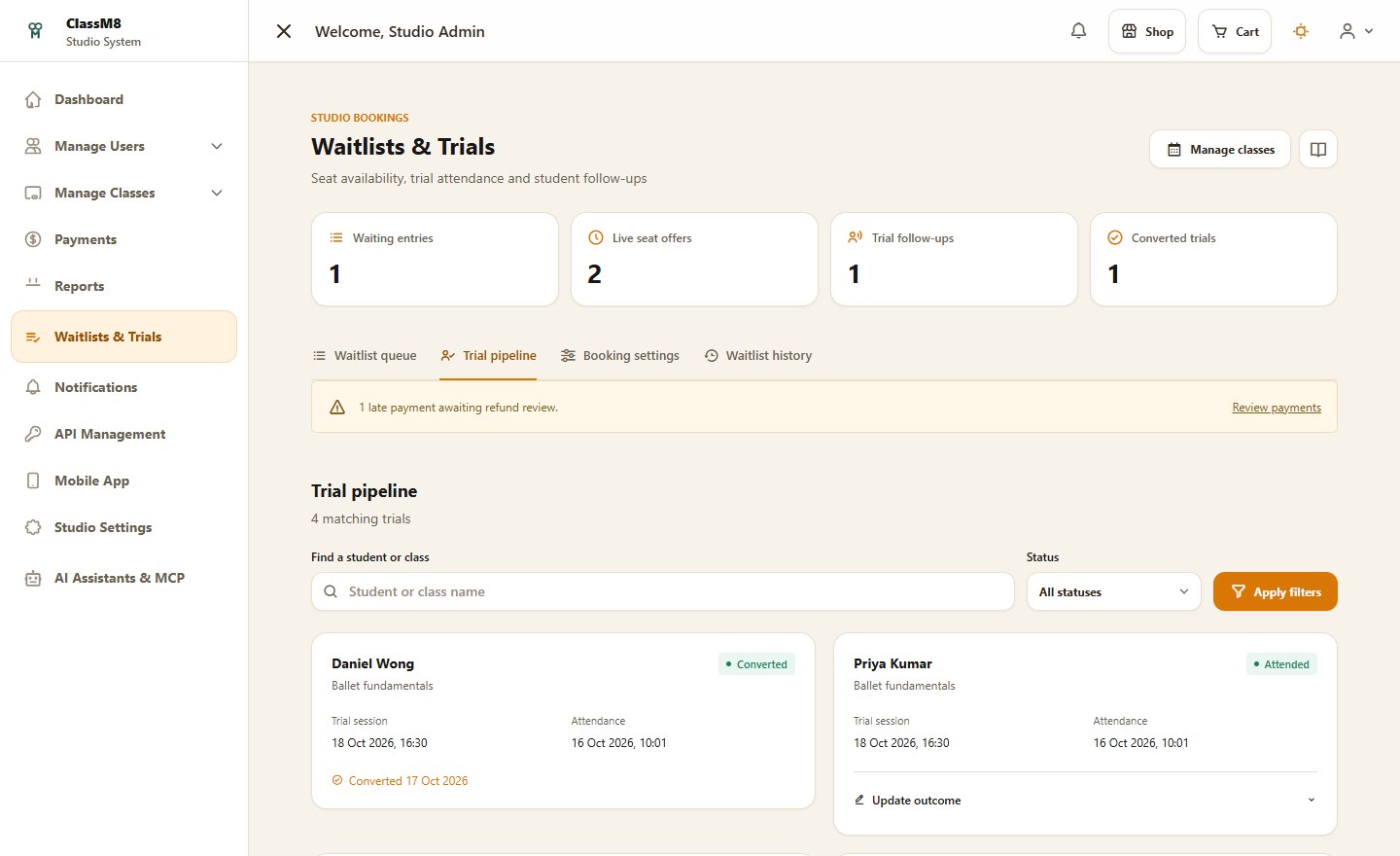1400x856 pixels.
Task: Click the Converted 17 Oct 2026 text
Action: 408,780
